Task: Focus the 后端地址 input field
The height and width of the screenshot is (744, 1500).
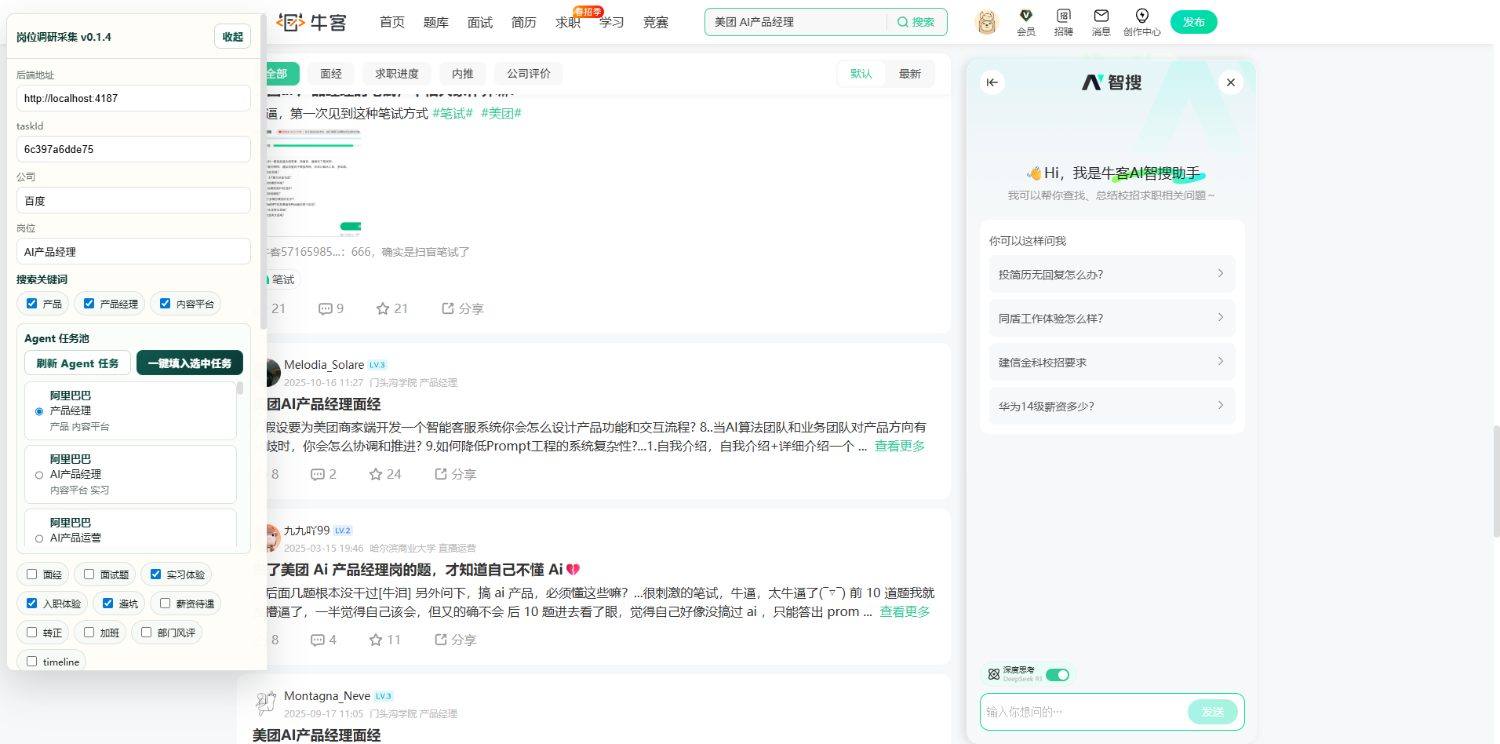Action: coord(134,98)
